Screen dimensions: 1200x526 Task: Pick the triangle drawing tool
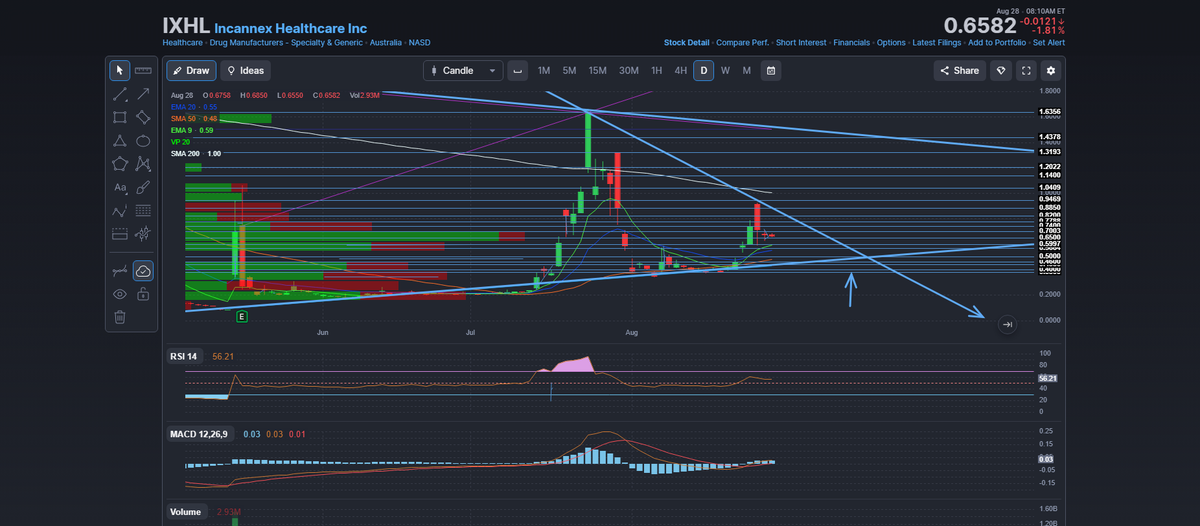pos(120,140)
